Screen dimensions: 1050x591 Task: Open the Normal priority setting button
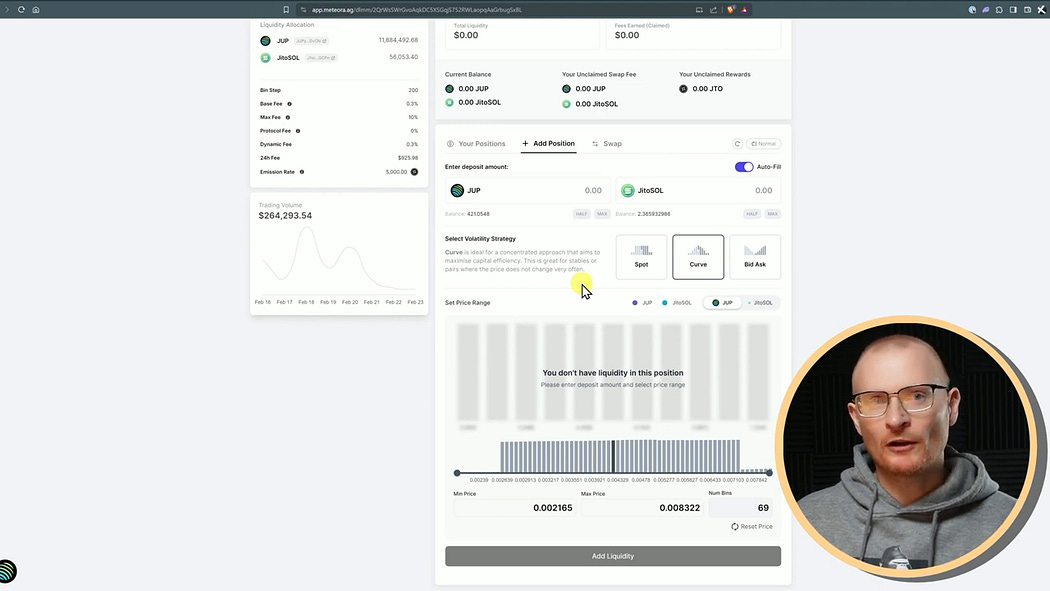pyautogui.click(x=763, y=144)
